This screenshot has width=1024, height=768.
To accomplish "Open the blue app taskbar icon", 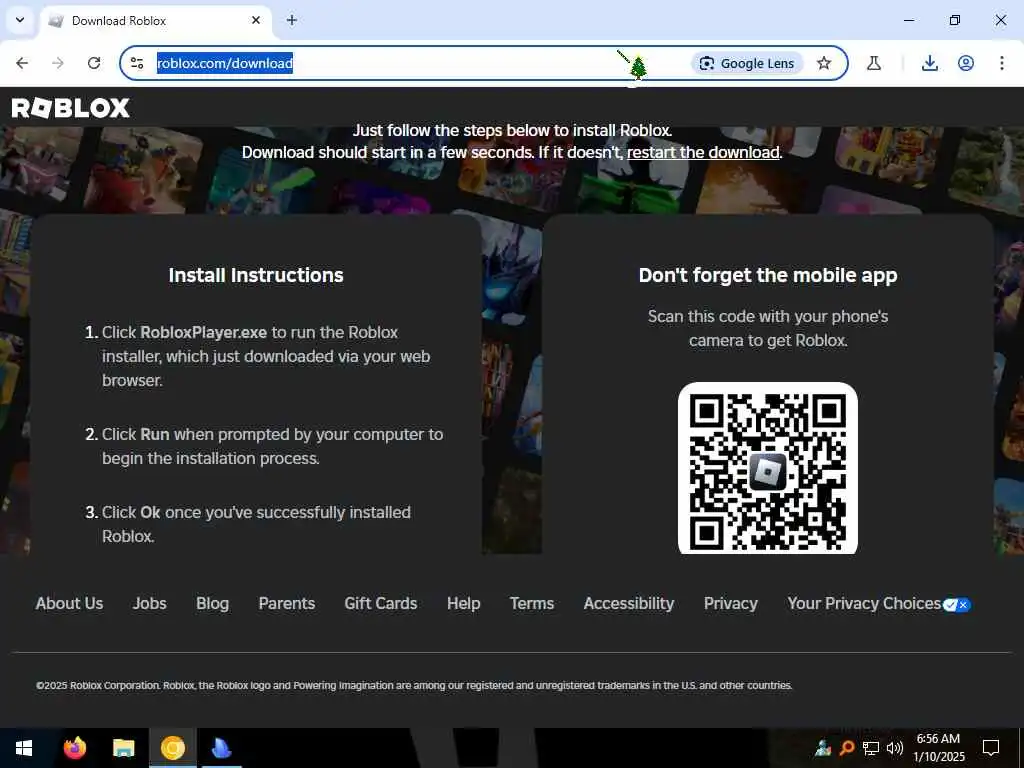I will click(x=222, y=748).
